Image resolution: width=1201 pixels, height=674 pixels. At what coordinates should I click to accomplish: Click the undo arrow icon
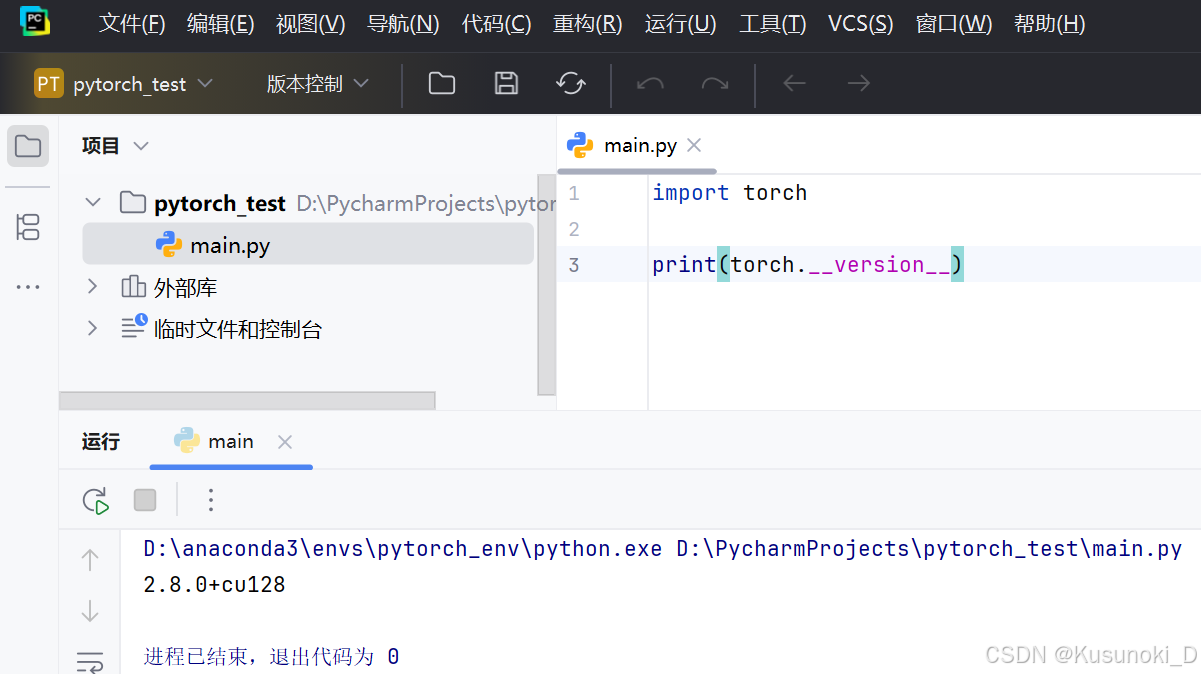(650, 84)
